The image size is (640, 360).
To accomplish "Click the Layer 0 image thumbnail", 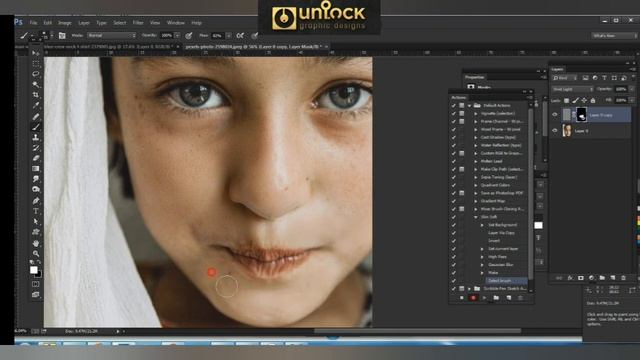I will pos(567,131).
